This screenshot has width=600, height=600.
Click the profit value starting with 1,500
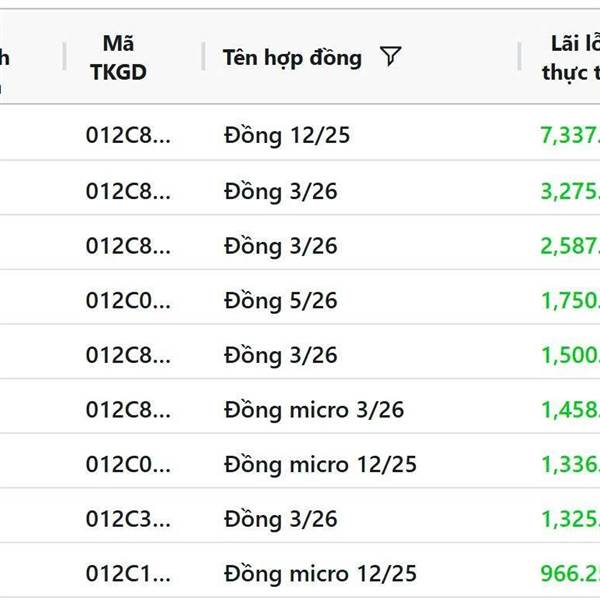click(x=570, y=355)
